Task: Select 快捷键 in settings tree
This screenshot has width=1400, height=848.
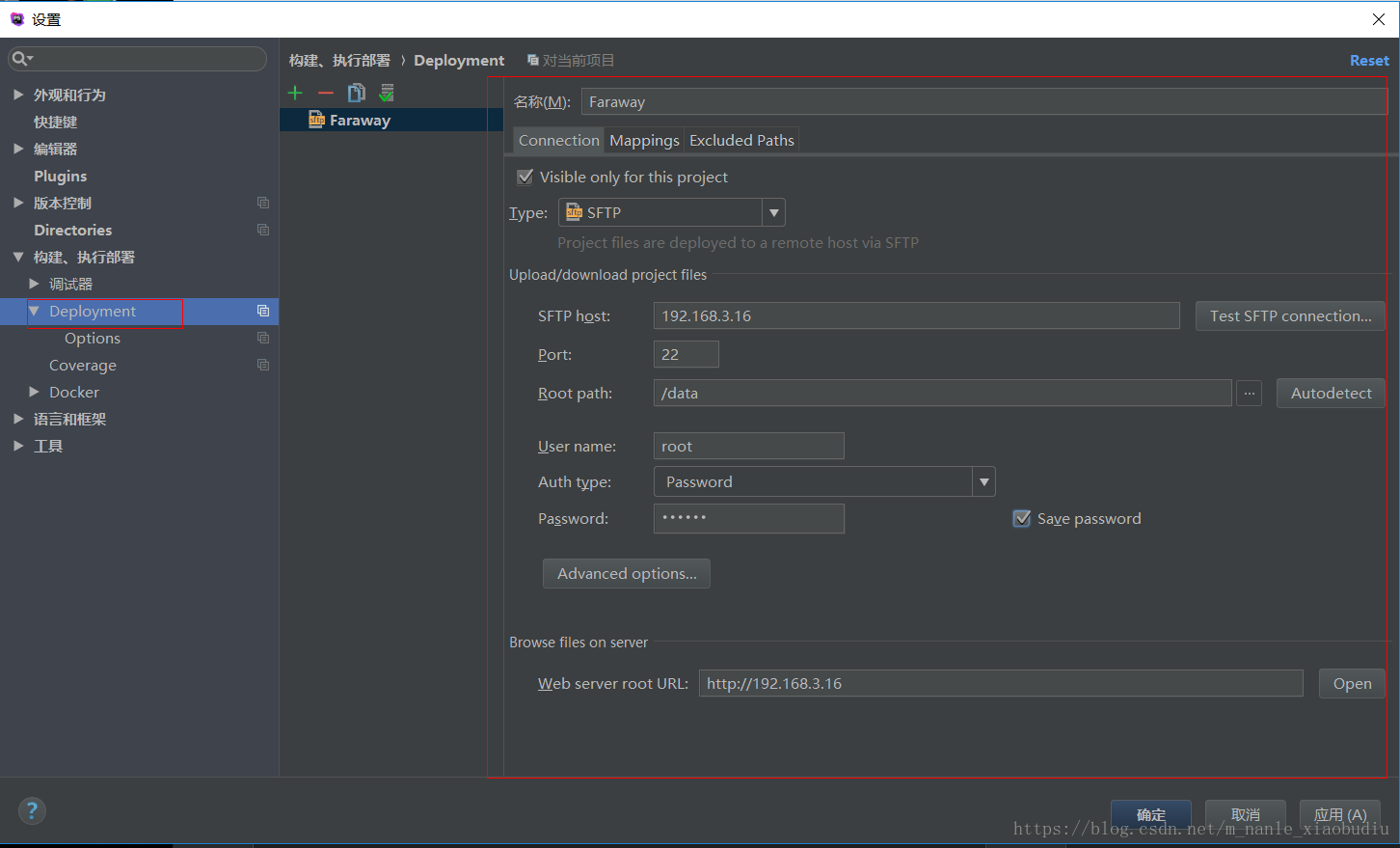Action: pos(56,122)
